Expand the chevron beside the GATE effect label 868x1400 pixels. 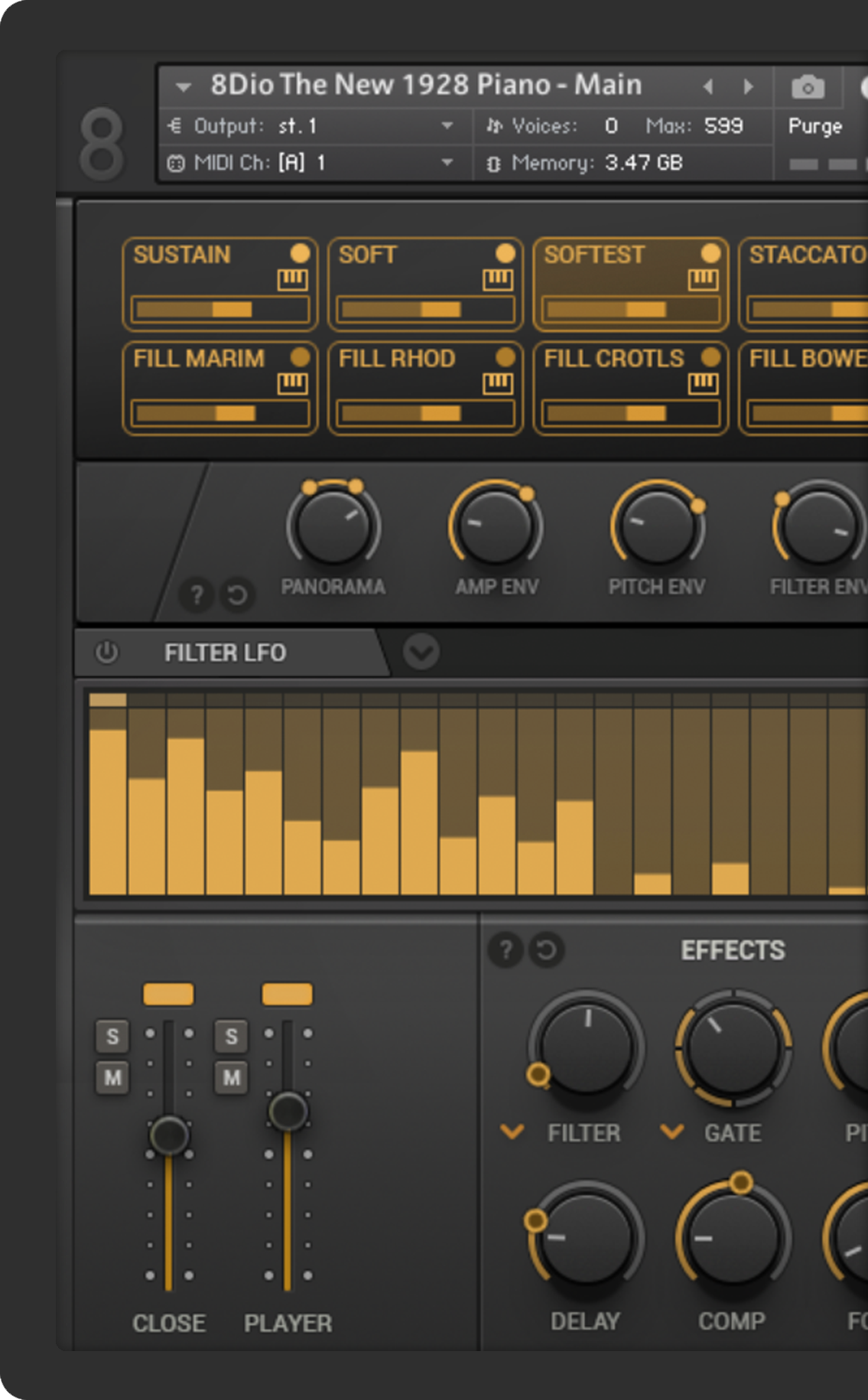click(672, 1131)
